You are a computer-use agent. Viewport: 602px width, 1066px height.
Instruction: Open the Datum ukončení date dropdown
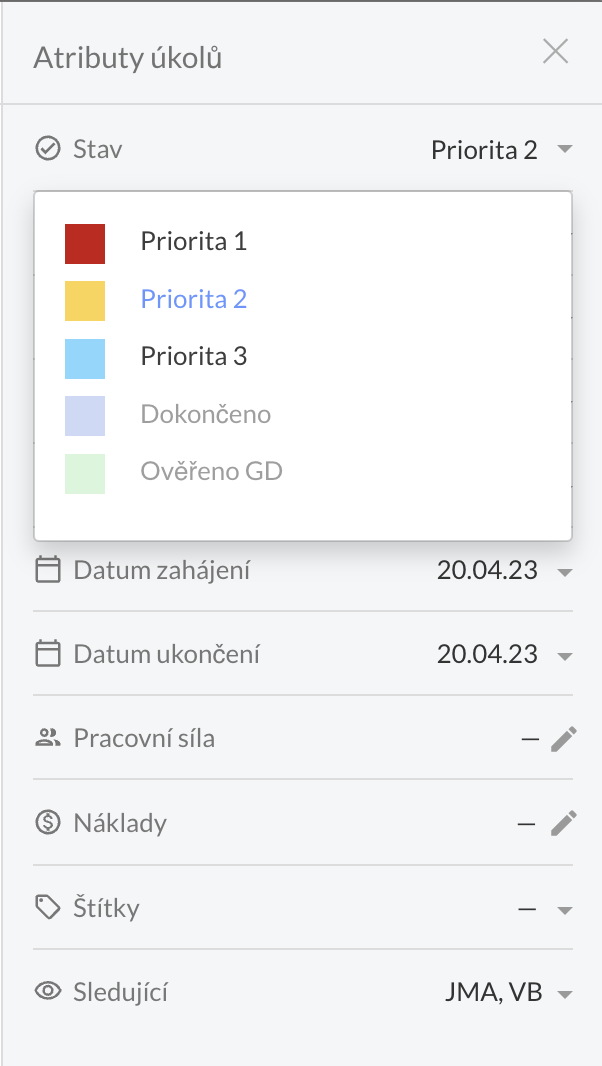tap(564, 656)
